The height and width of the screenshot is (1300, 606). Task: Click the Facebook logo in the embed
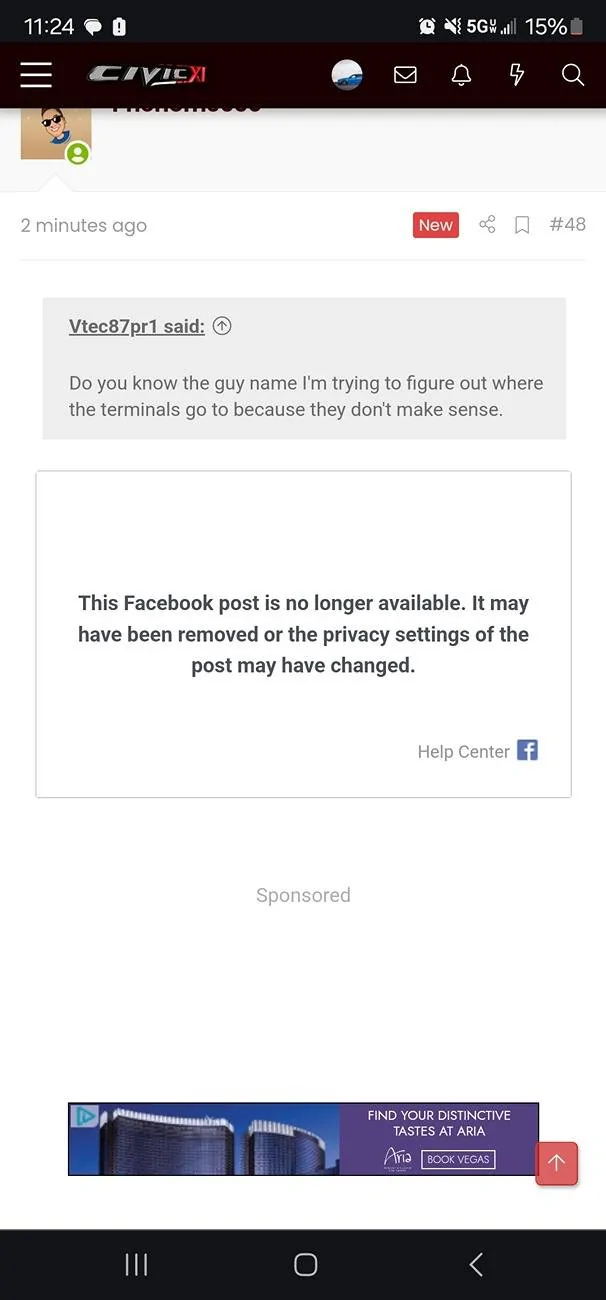(x=527, y=750)
